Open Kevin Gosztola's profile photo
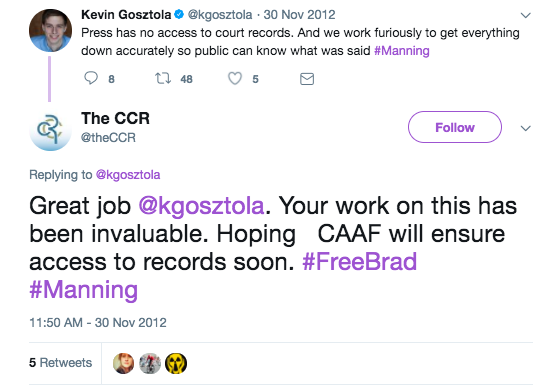The width and height of the screenshot is (560, 389). click(50, 30)
